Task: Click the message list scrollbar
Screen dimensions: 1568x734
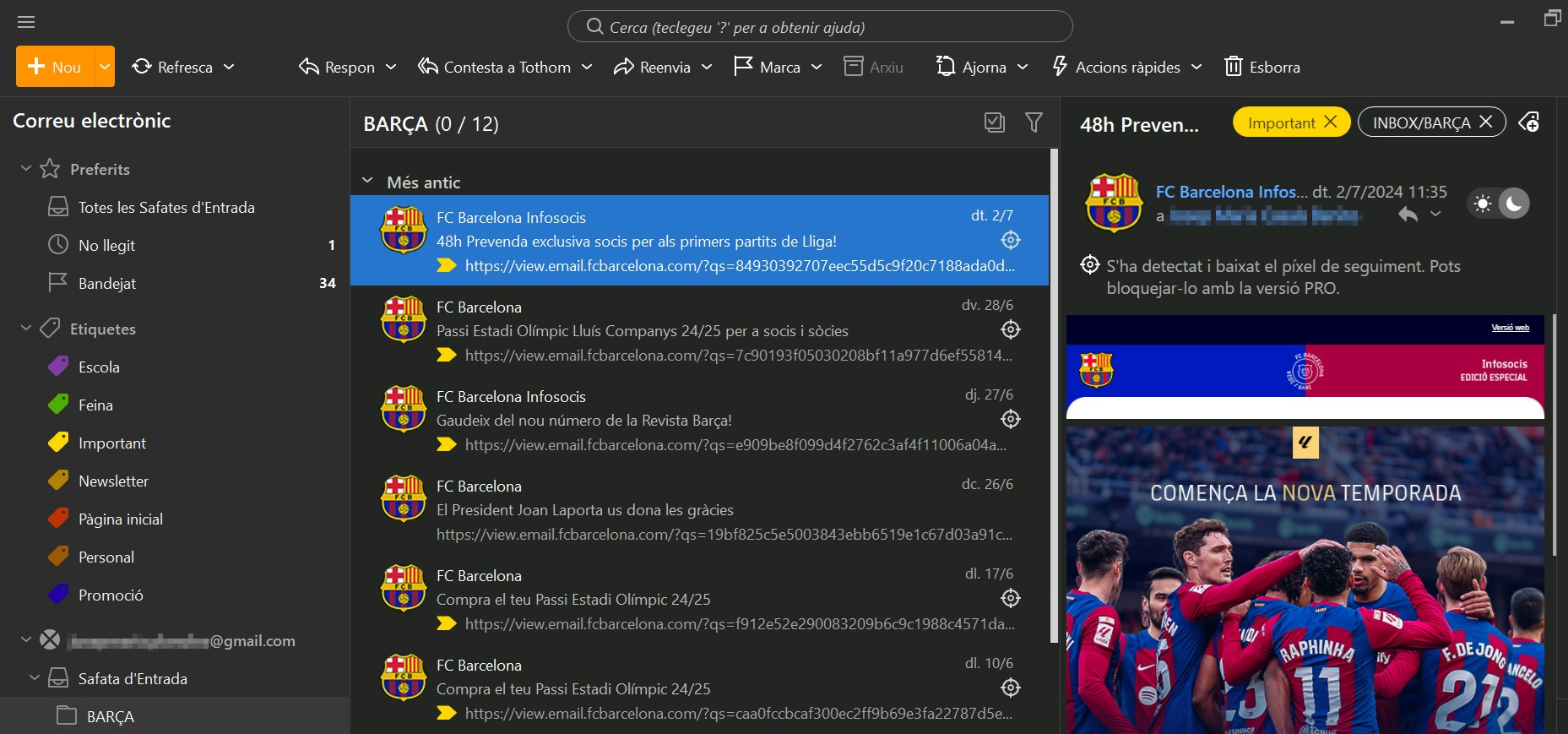Action: [x=1054, y=395]
